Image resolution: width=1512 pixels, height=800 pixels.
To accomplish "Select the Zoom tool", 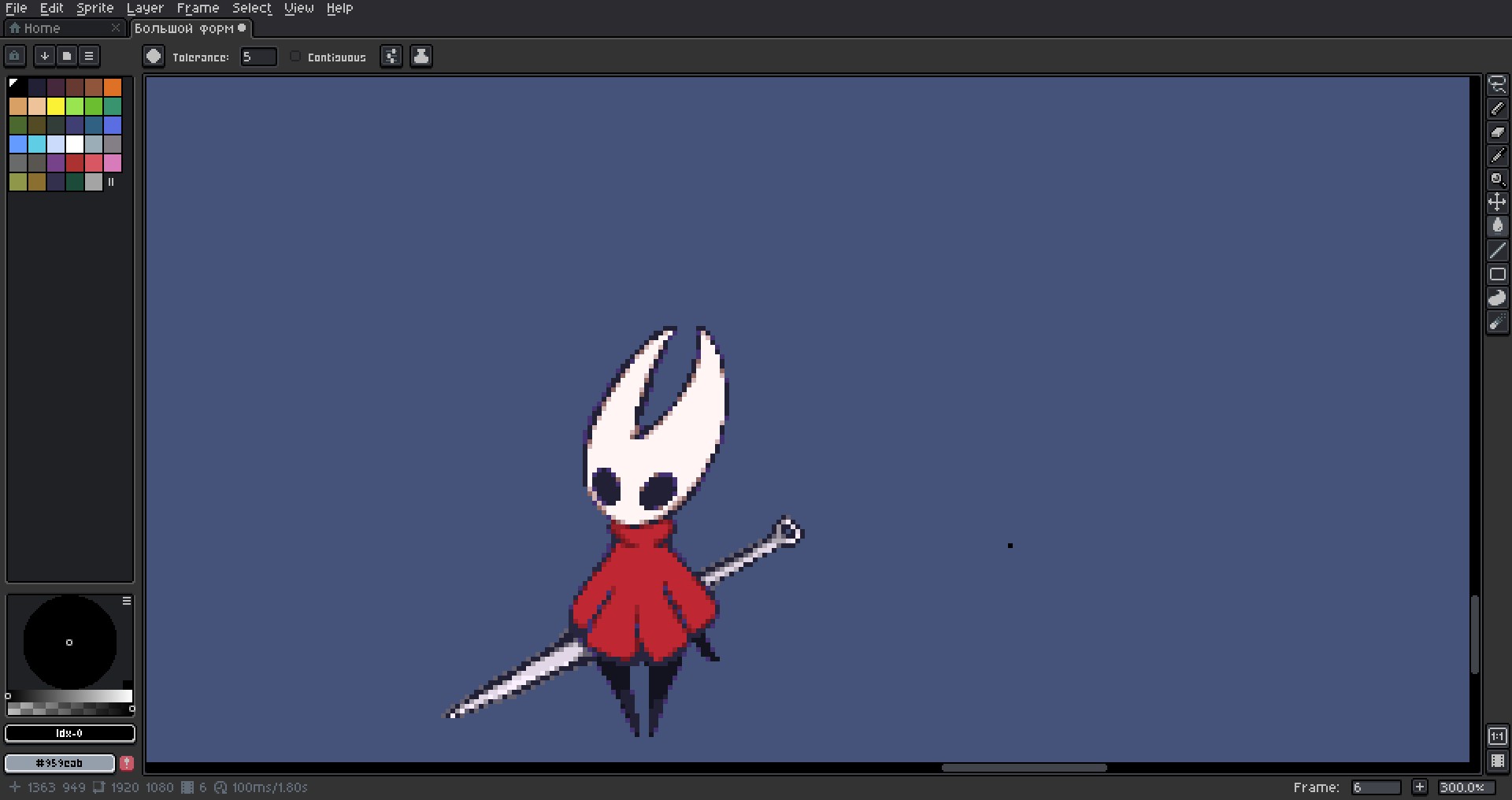I will tap(1497, 180).
